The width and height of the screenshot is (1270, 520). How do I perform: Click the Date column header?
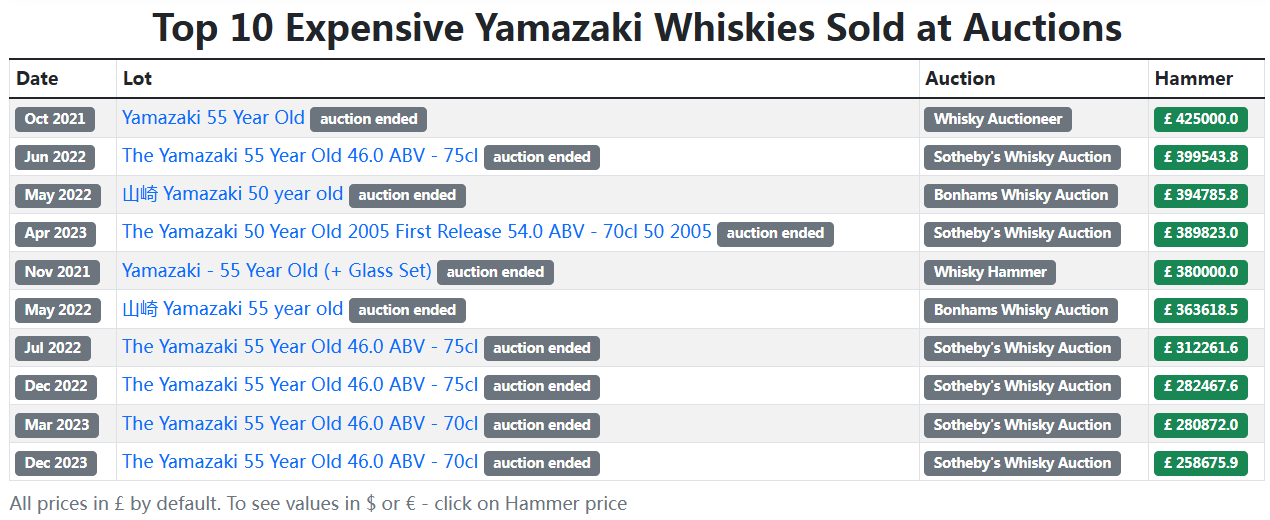tap(37, 78)
